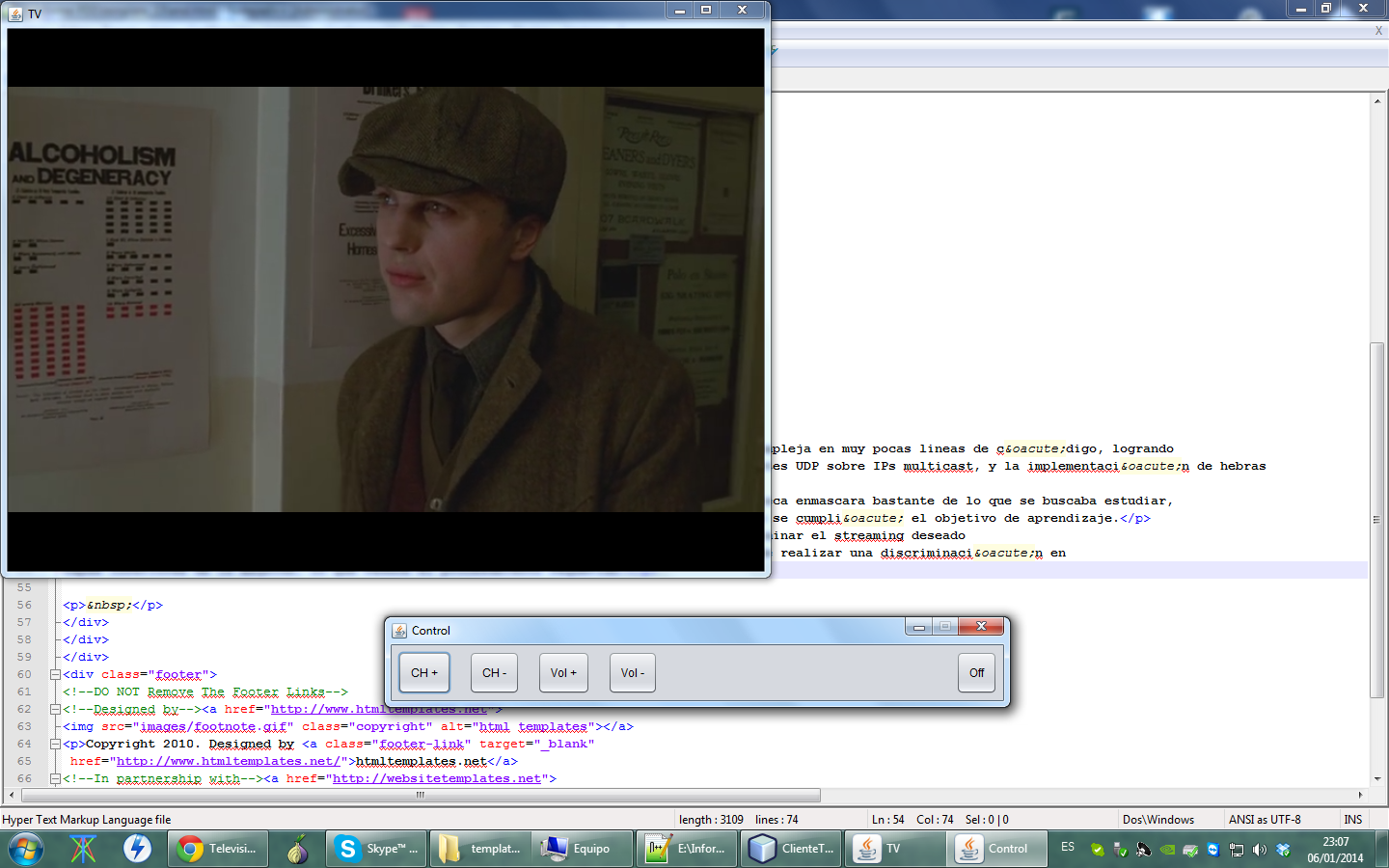Click the 'footer' class value on line 60

[x=178, y=675]
